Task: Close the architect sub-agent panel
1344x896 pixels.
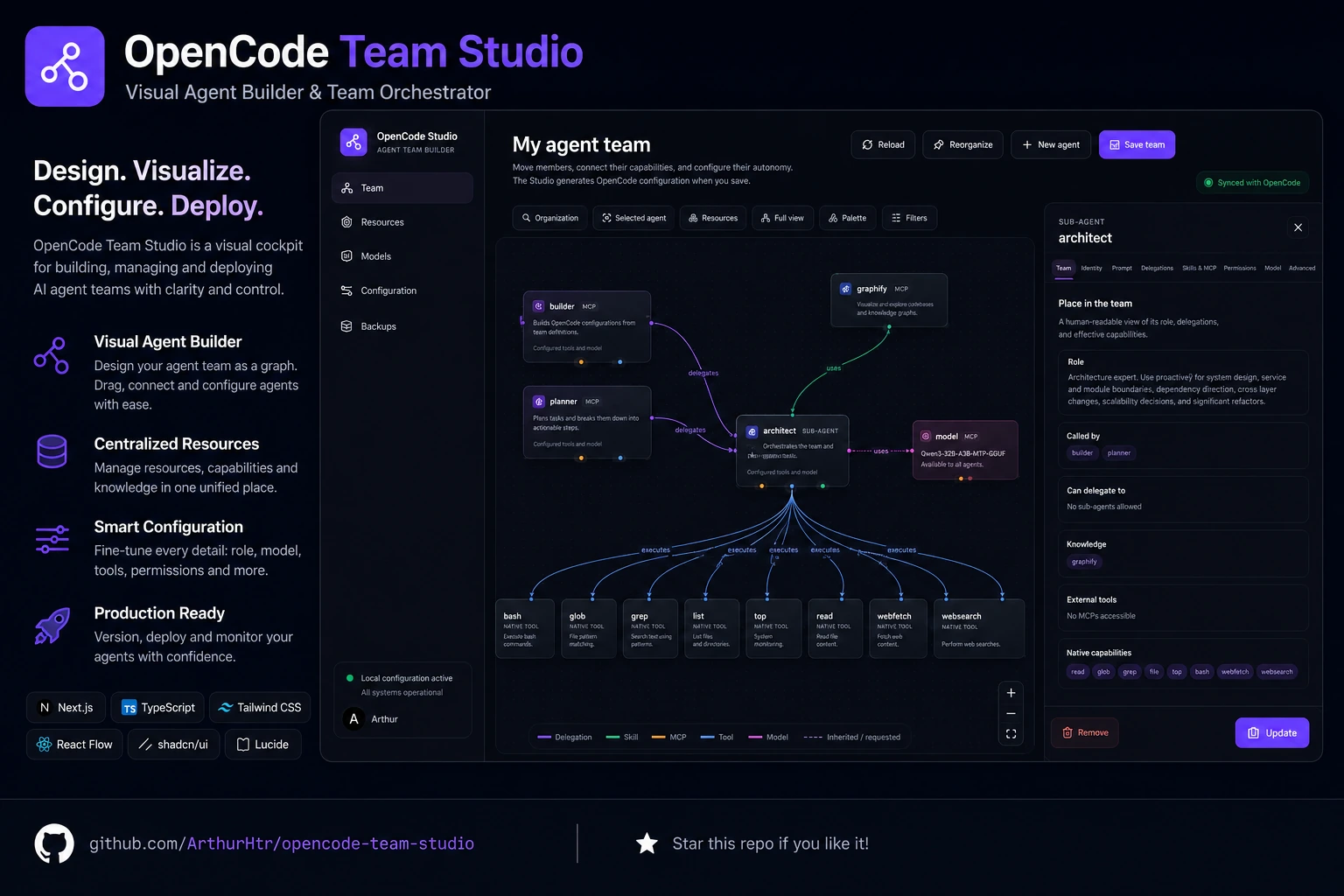Action: pos(1298,227)
